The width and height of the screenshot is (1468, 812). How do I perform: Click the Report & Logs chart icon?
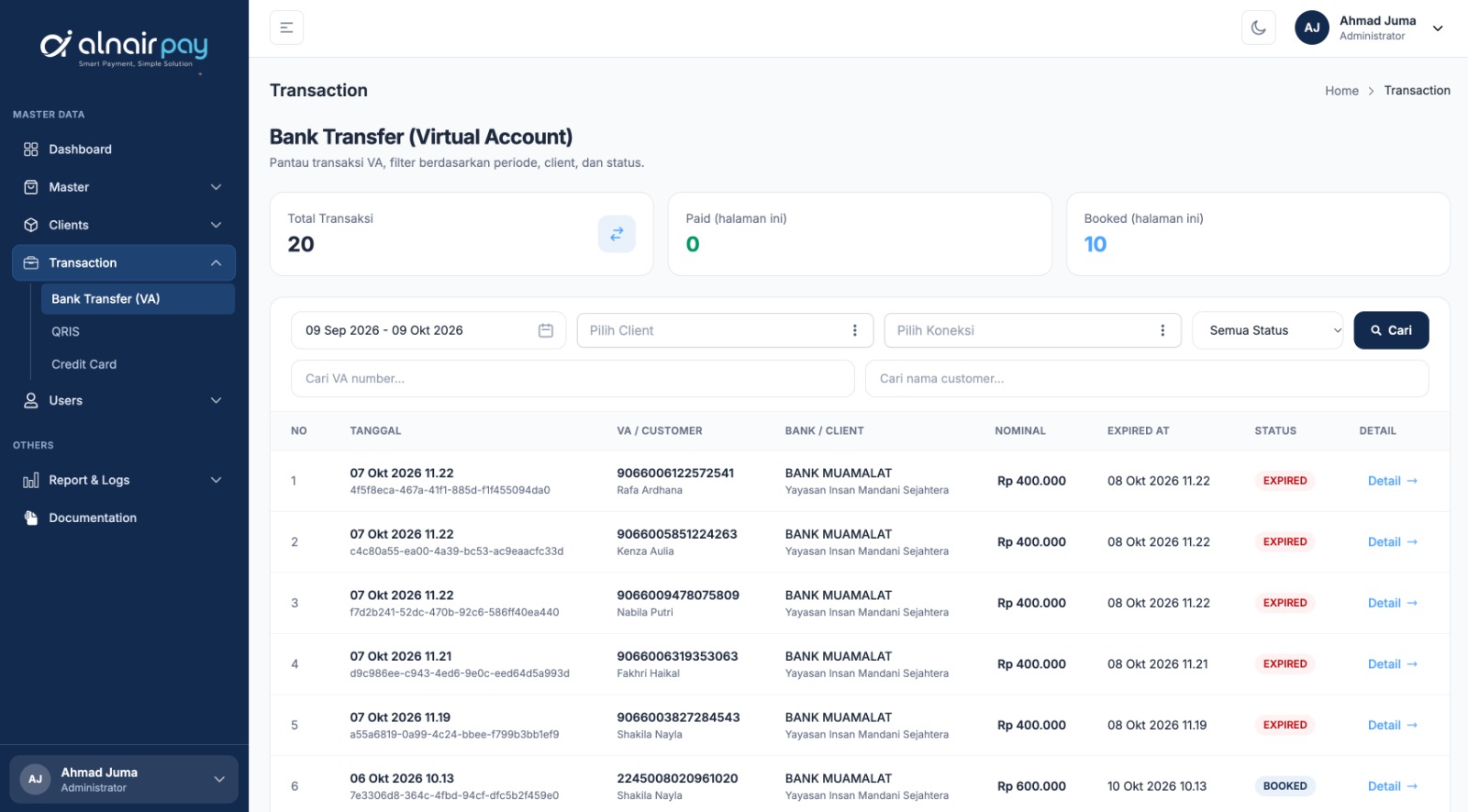coord(31,481)
